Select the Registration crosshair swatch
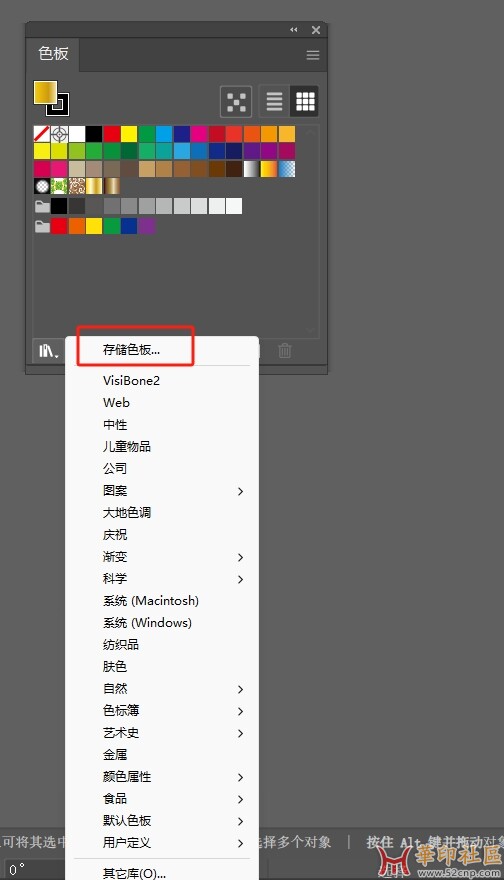Image resolution: width=504 pixels, height=880 pixels. (x=59, y=134)
